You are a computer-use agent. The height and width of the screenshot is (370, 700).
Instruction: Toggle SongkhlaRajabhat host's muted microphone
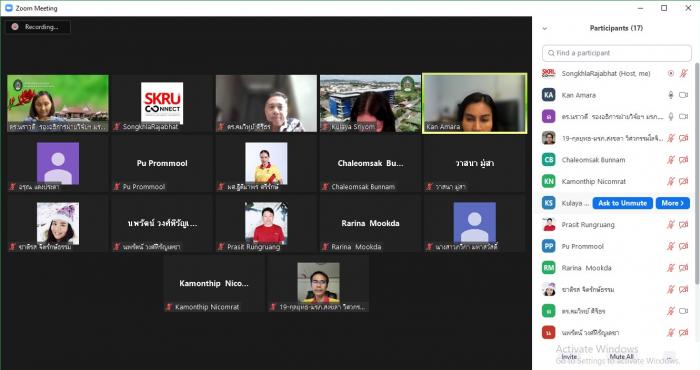[x=683, y=73]
